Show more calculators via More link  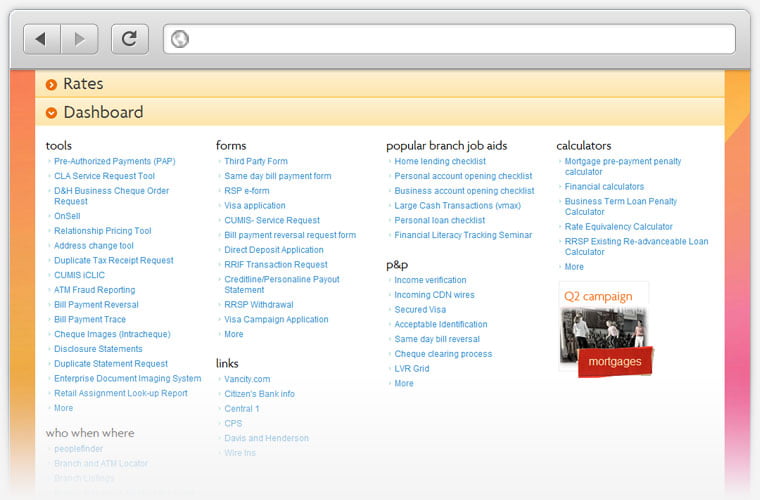pos(574,267)
